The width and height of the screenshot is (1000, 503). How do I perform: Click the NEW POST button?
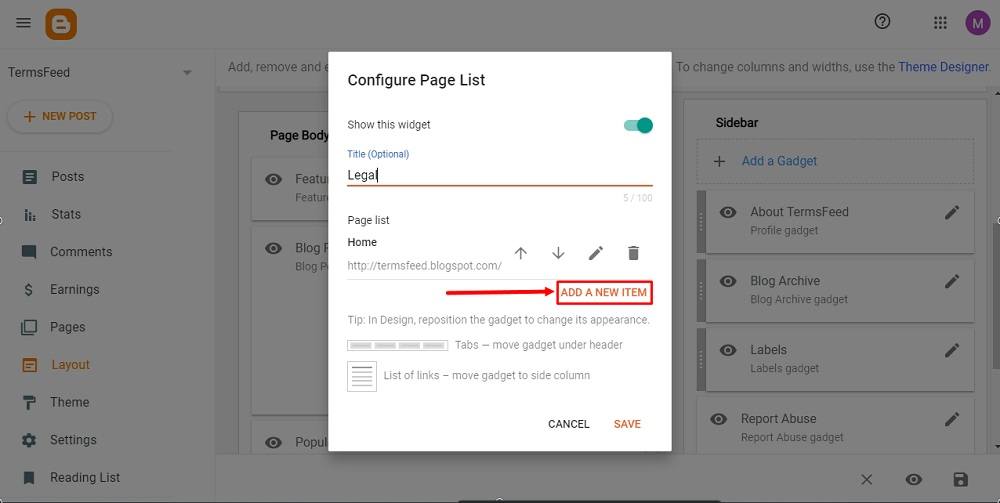[x=60, y=117]
